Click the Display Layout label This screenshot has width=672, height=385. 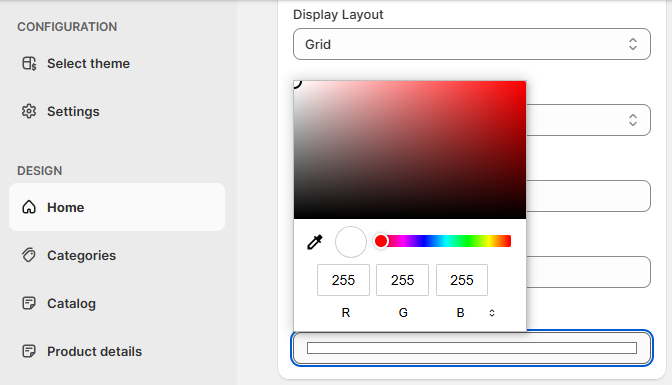click(x=338, y=15)
